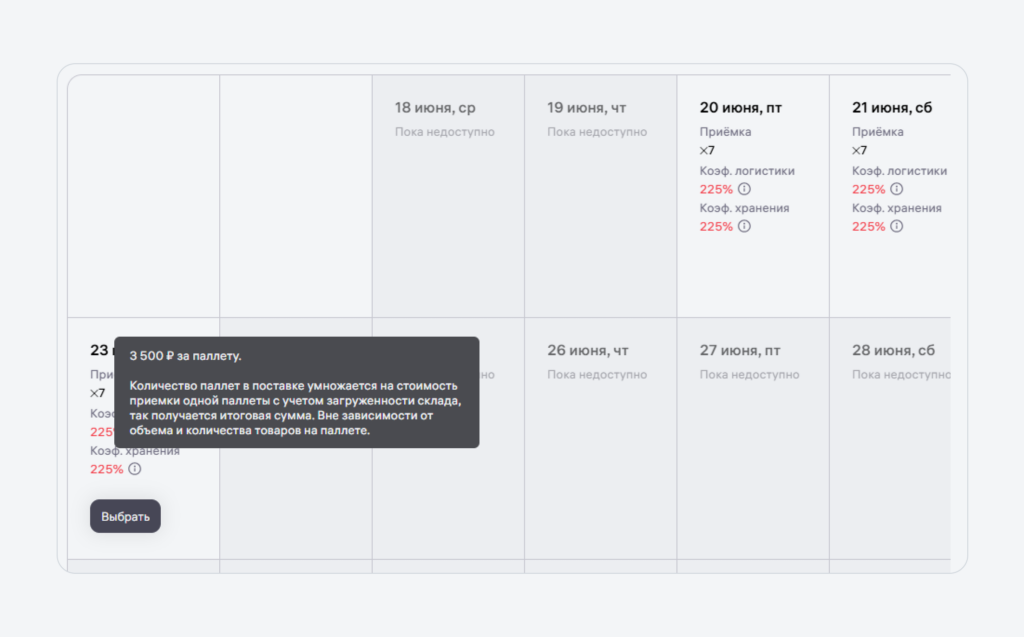The image size is (1024, 637).
Task: Open storage coefficient info icon on 21 июня
Action: point(896,226)
